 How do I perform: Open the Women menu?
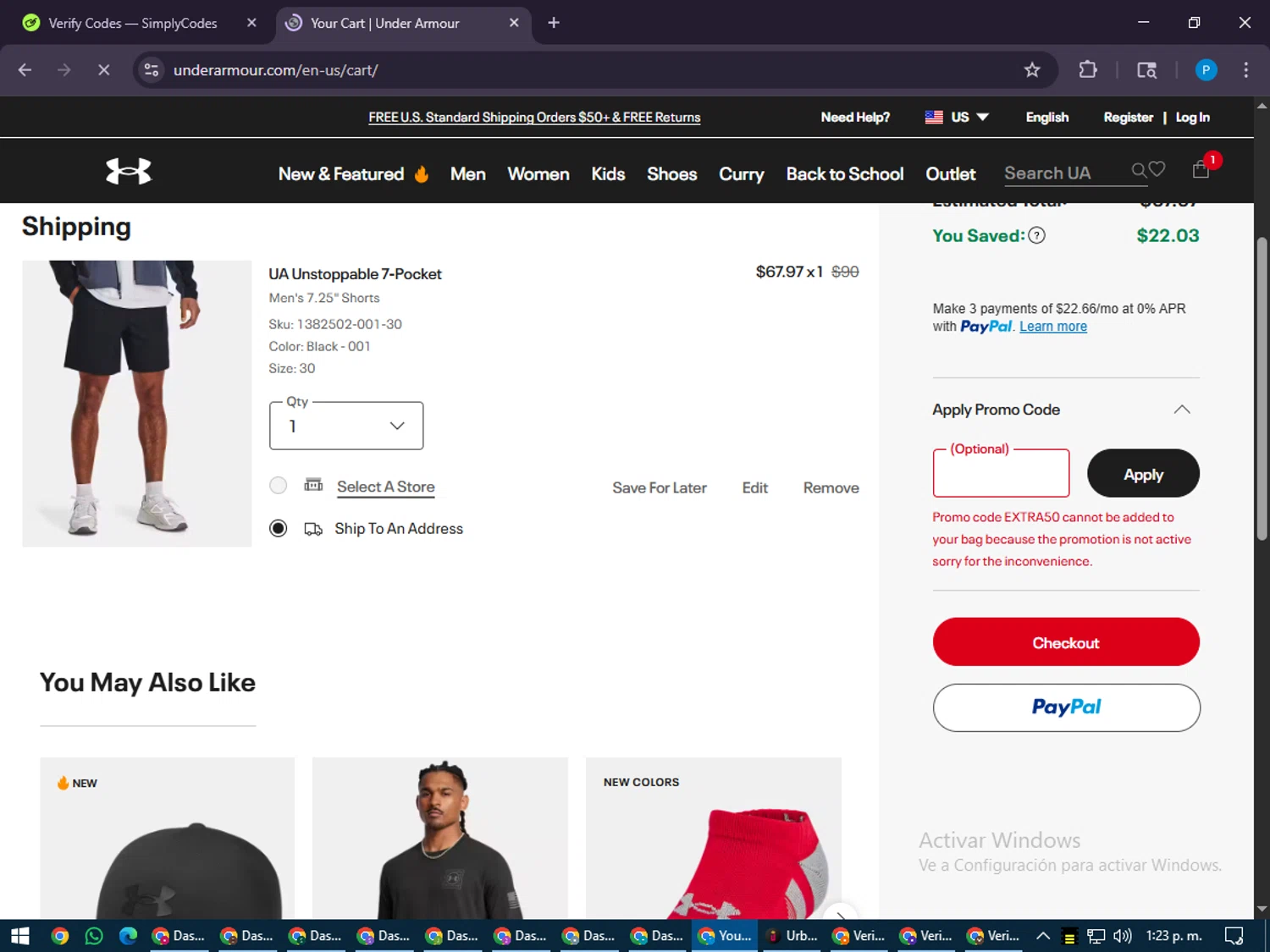[538, 174]
